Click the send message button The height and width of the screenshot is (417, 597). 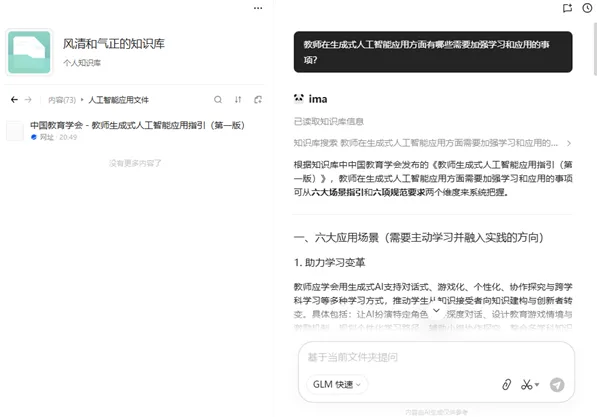pyautogui.click(x=557, y=385)
